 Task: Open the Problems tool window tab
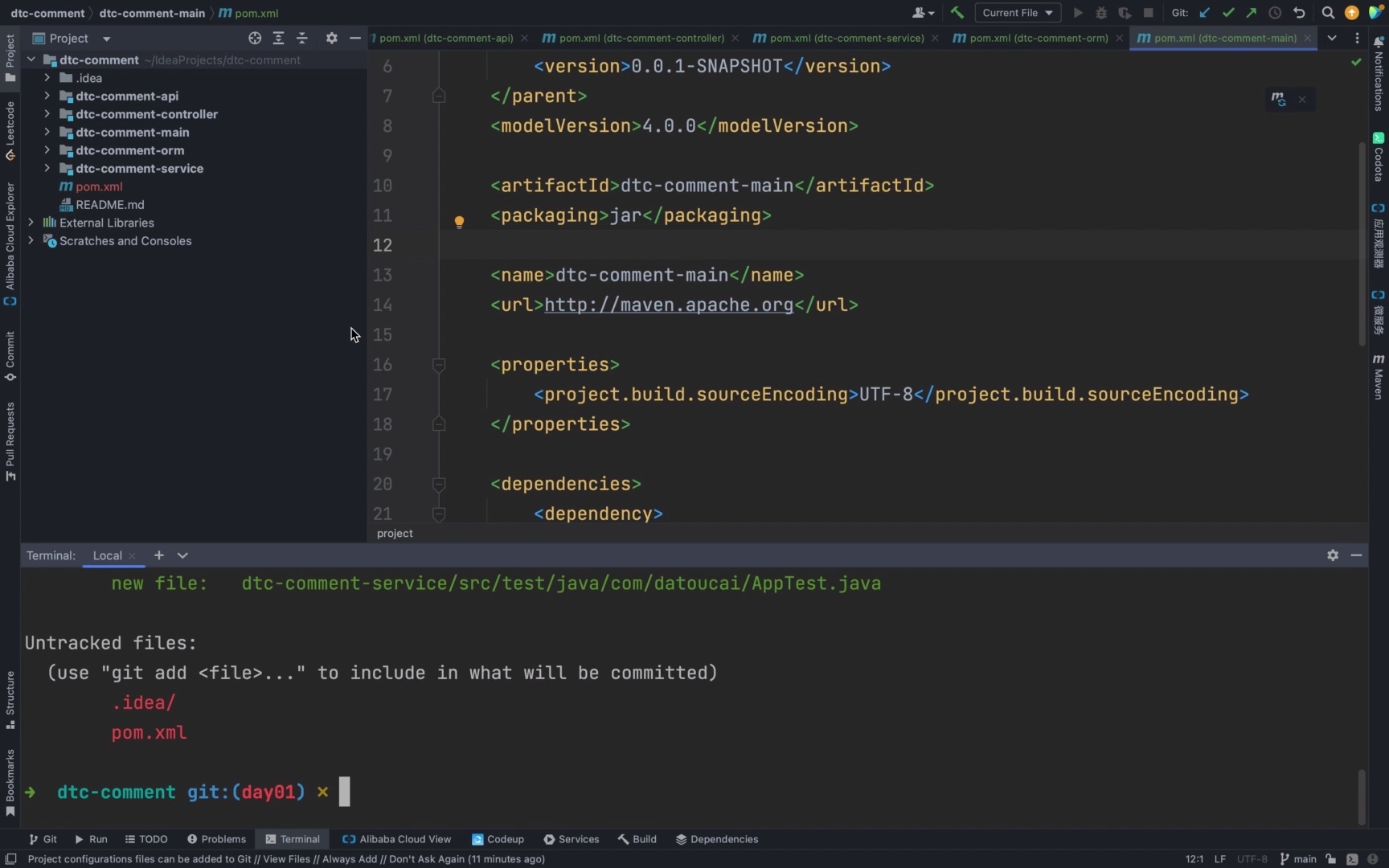(216, 839)
